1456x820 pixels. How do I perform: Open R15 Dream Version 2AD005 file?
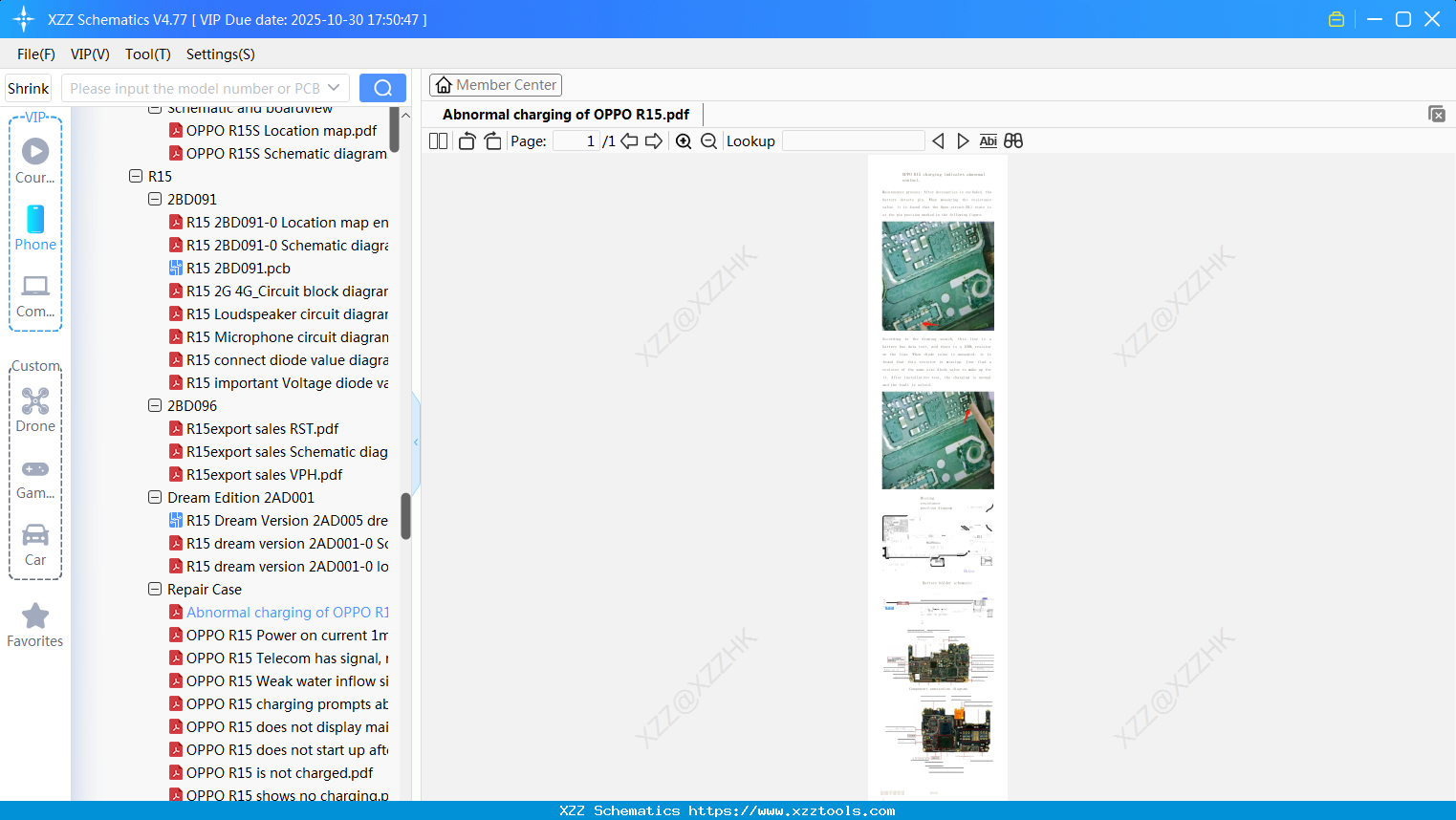click(278, 520)
